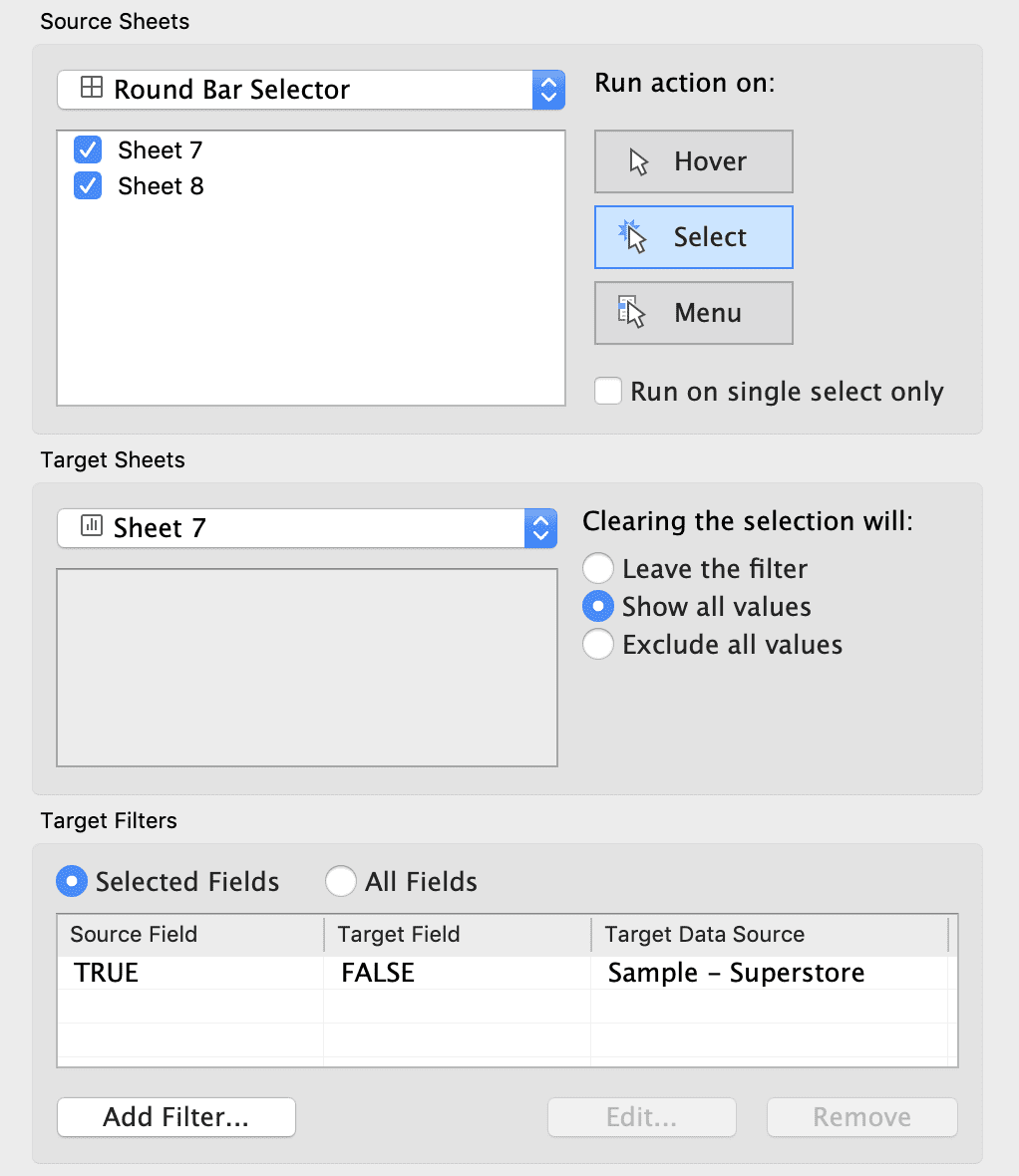
Task: Open the Round Bar Selector source dropdown
Action: tap(547, 90)
